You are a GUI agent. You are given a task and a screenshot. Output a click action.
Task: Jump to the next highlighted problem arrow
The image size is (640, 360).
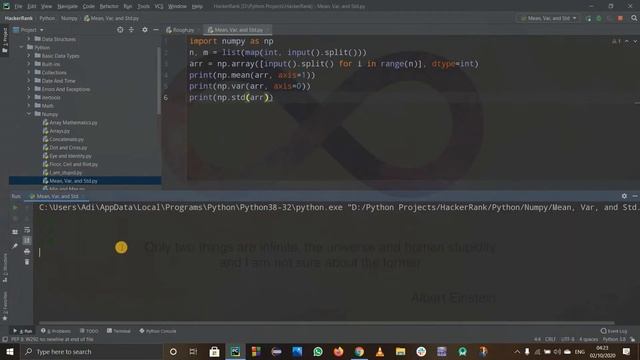[x=635, y=41]
